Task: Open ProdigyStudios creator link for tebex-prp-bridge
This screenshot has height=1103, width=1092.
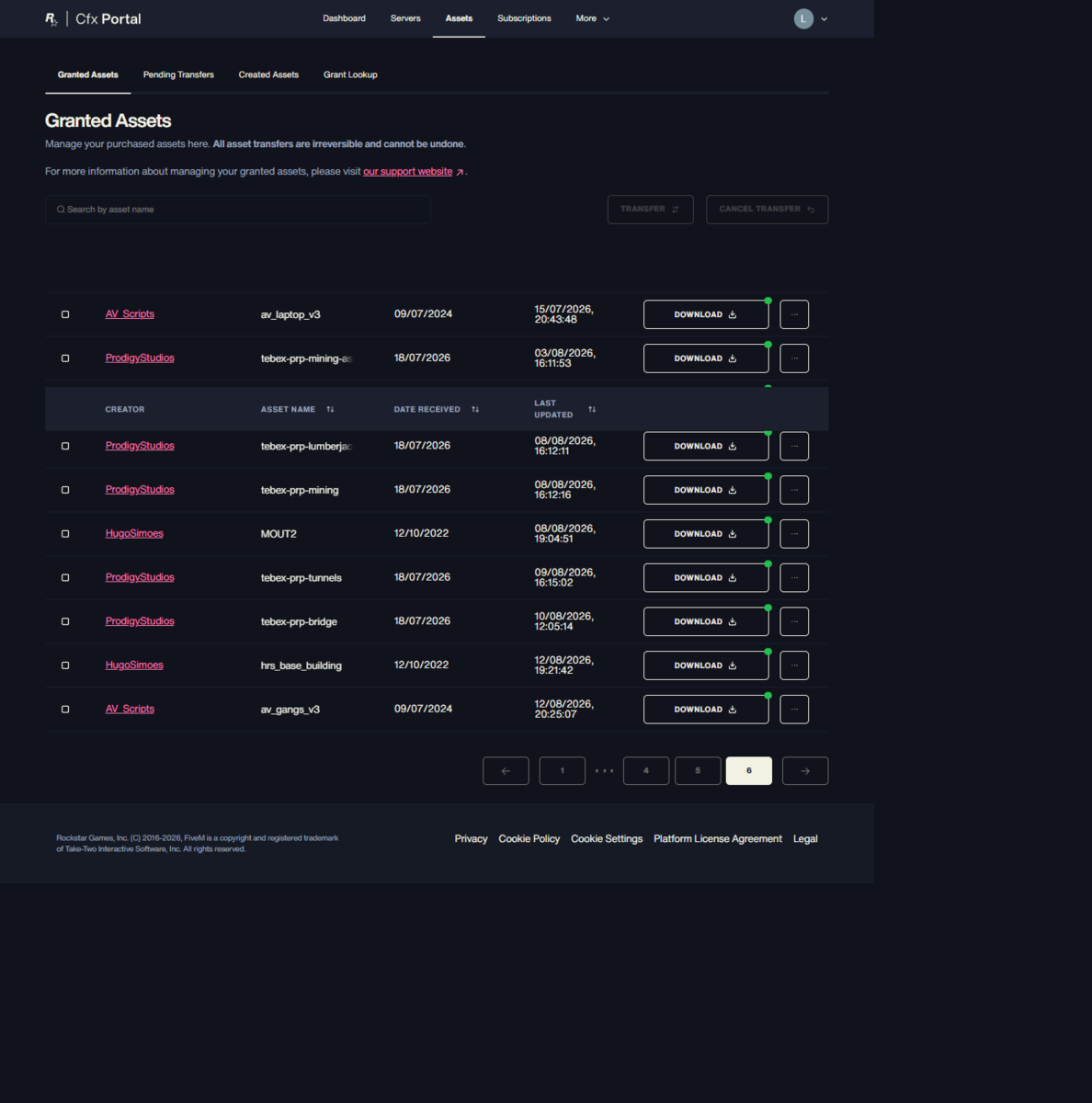Action: coord(140,621)
